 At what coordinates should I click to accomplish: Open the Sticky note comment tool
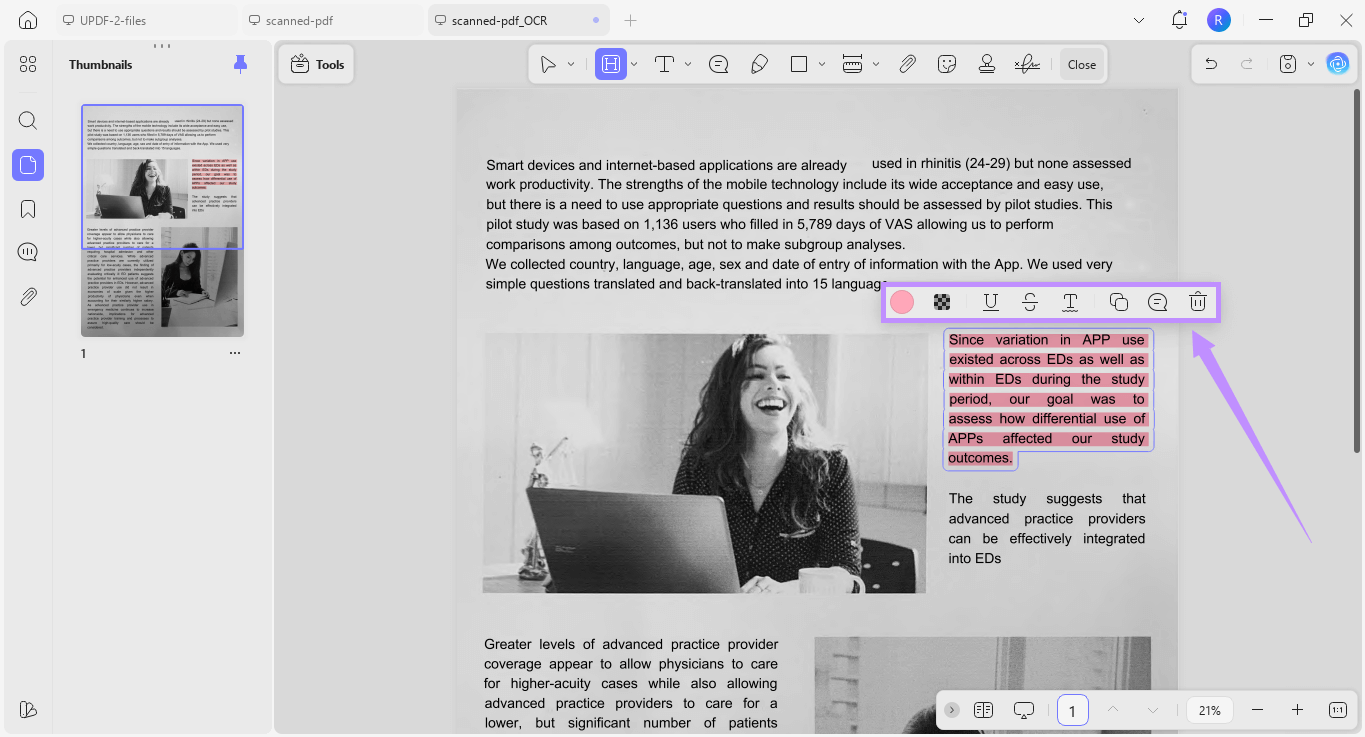click(x=718, y=63)
